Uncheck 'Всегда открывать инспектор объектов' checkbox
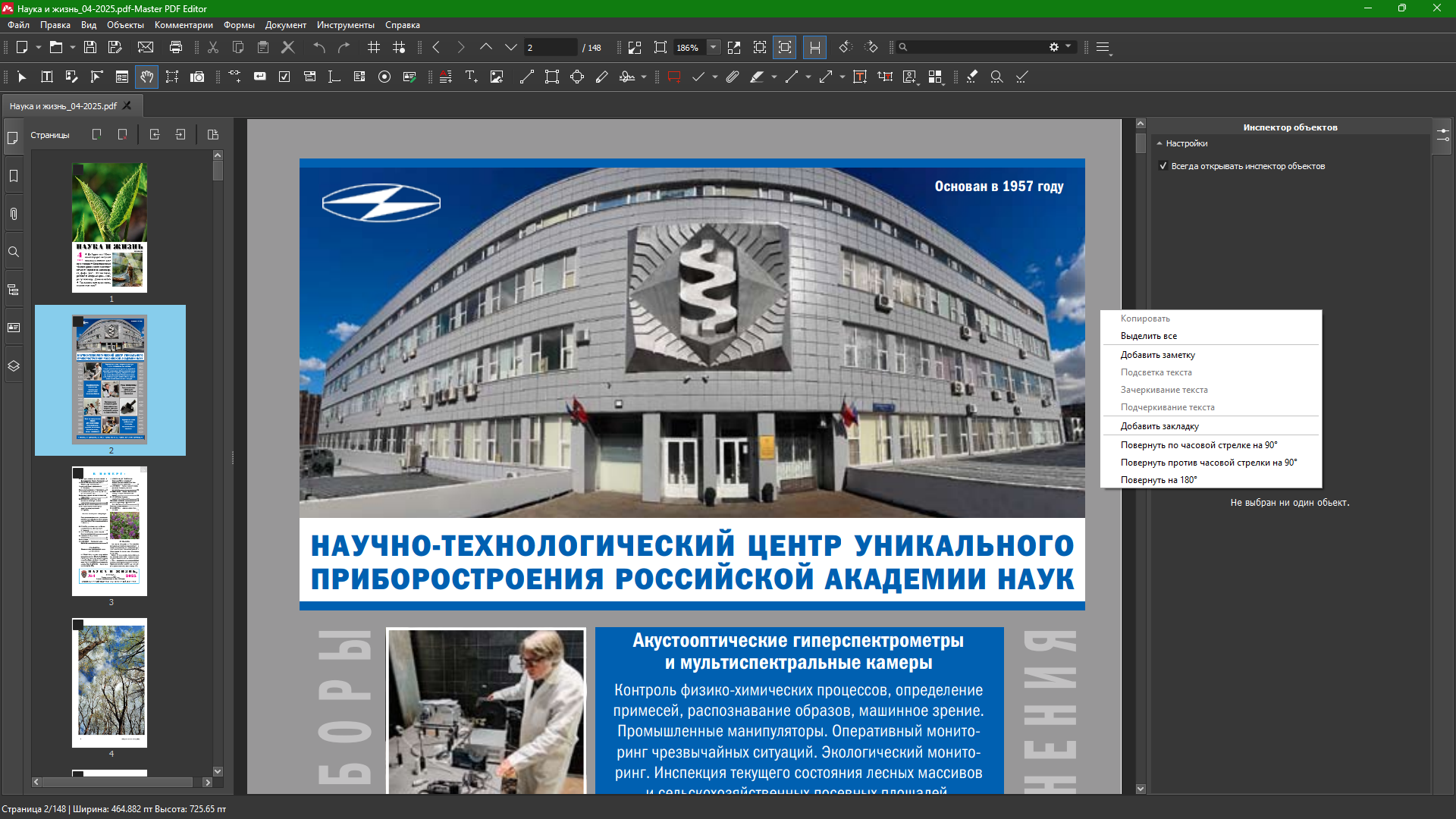1456x819 pixels. [x=1163, y=166]
